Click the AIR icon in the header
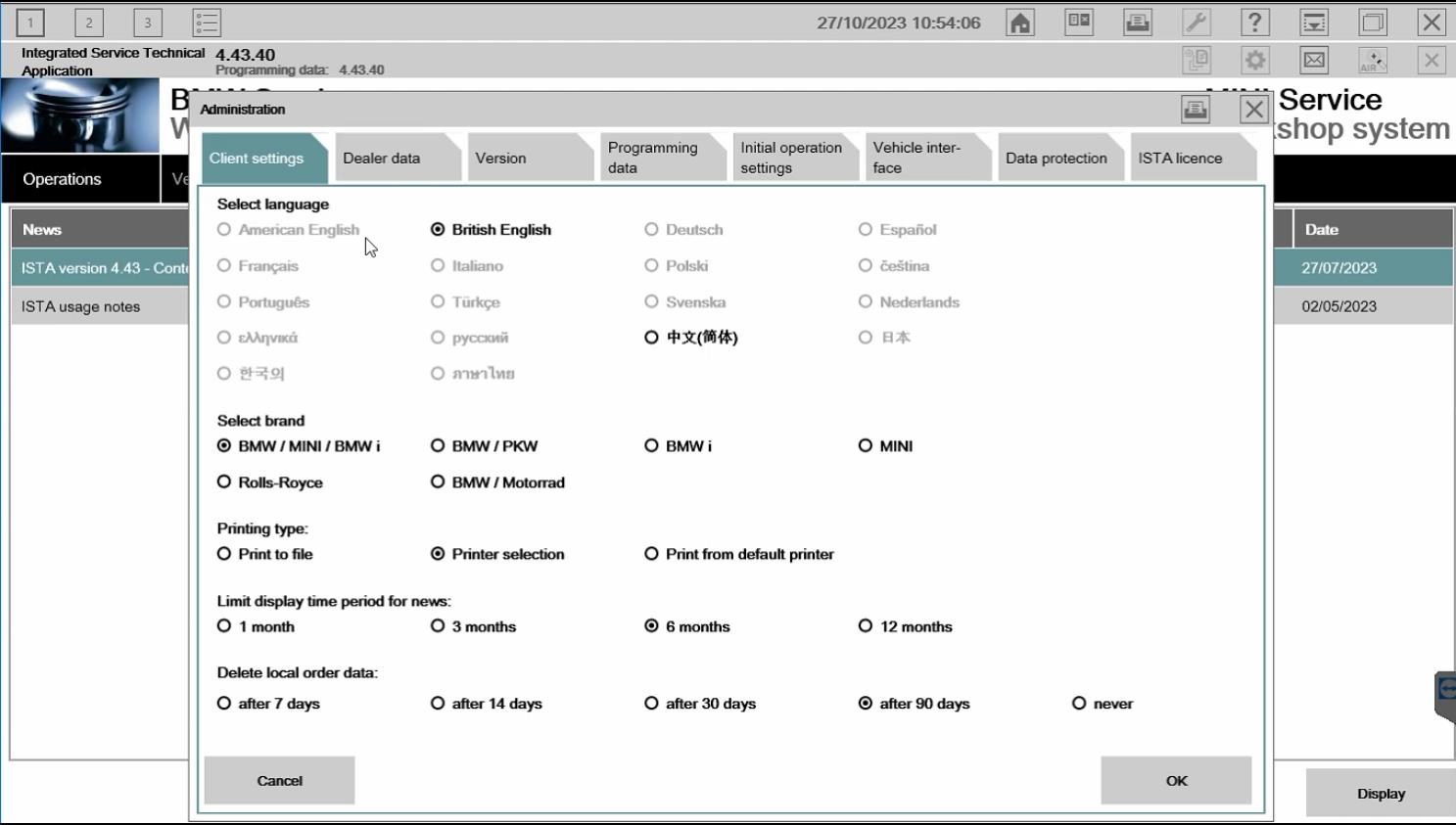Viewport: 1456px width, 825px height. point(1373,61)
